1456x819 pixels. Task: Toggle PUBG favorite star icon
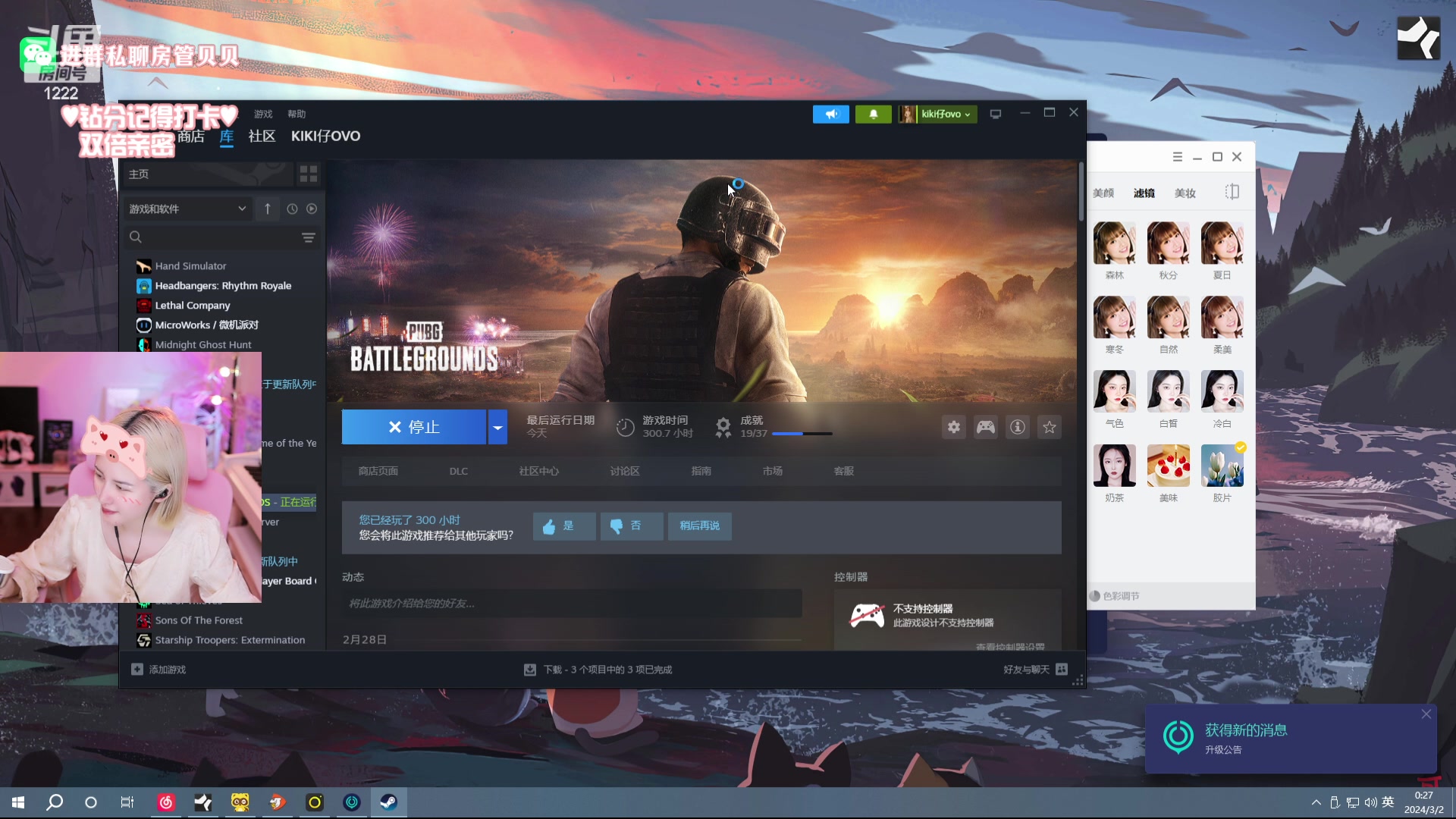tap(1049, 427)
